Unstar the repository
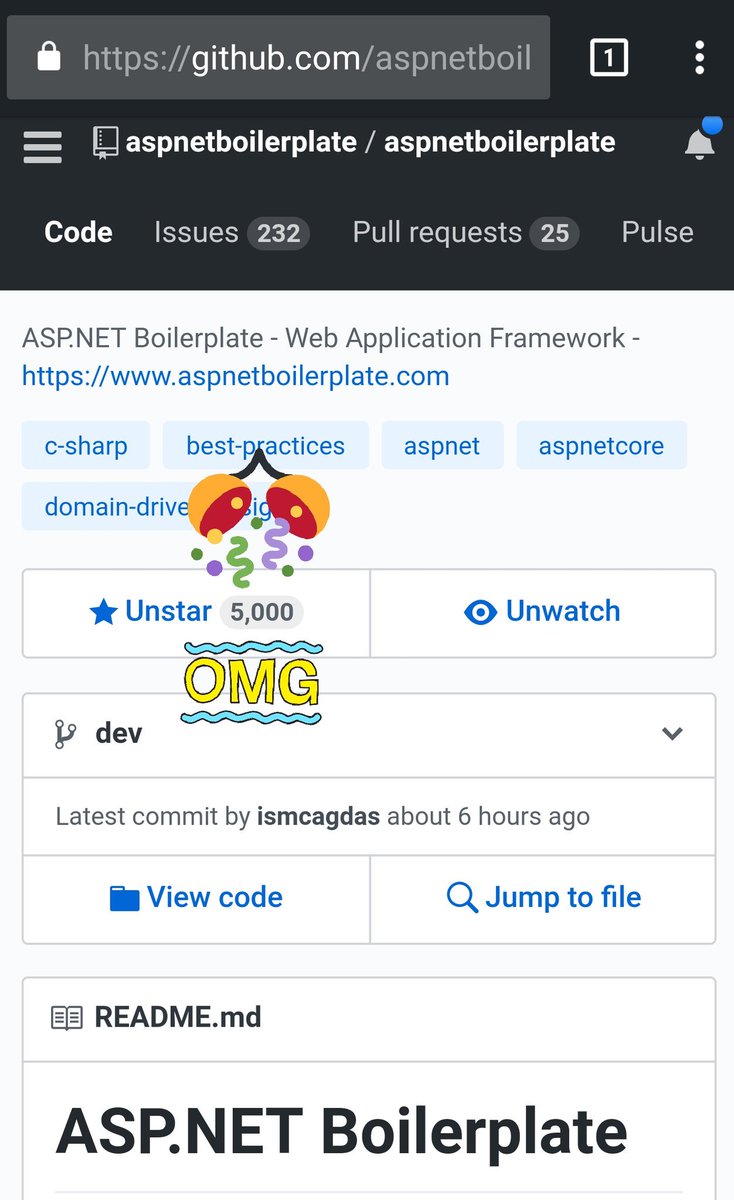734x1200 pixels. pos(150,612)
